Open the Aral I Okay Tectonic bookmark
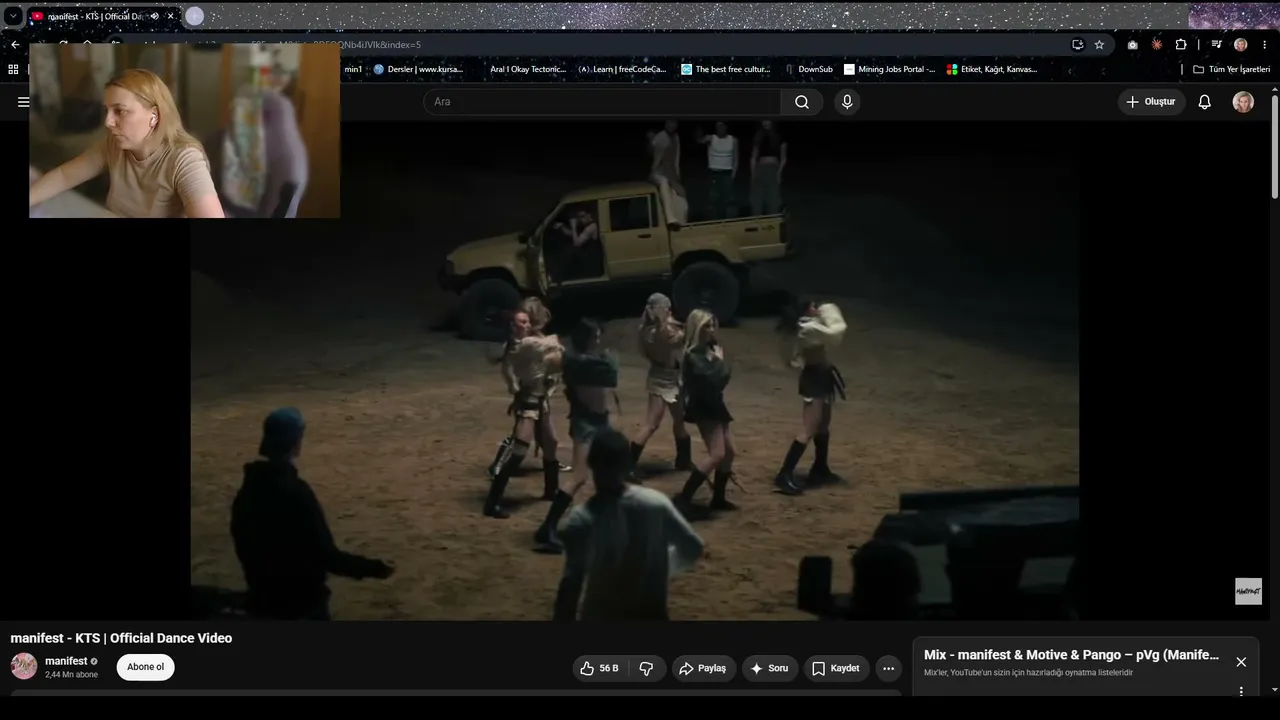The width and height of the screenshot is (1280, 720). coord(528,69)
